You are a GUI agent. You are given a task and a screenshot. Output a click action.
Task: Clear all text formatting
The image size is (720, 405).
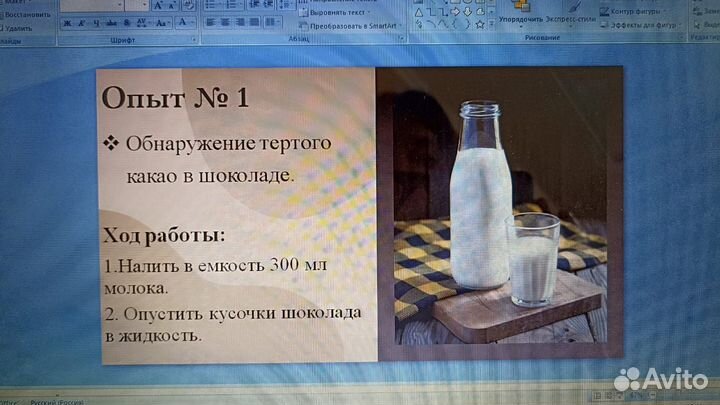point(189,6)
